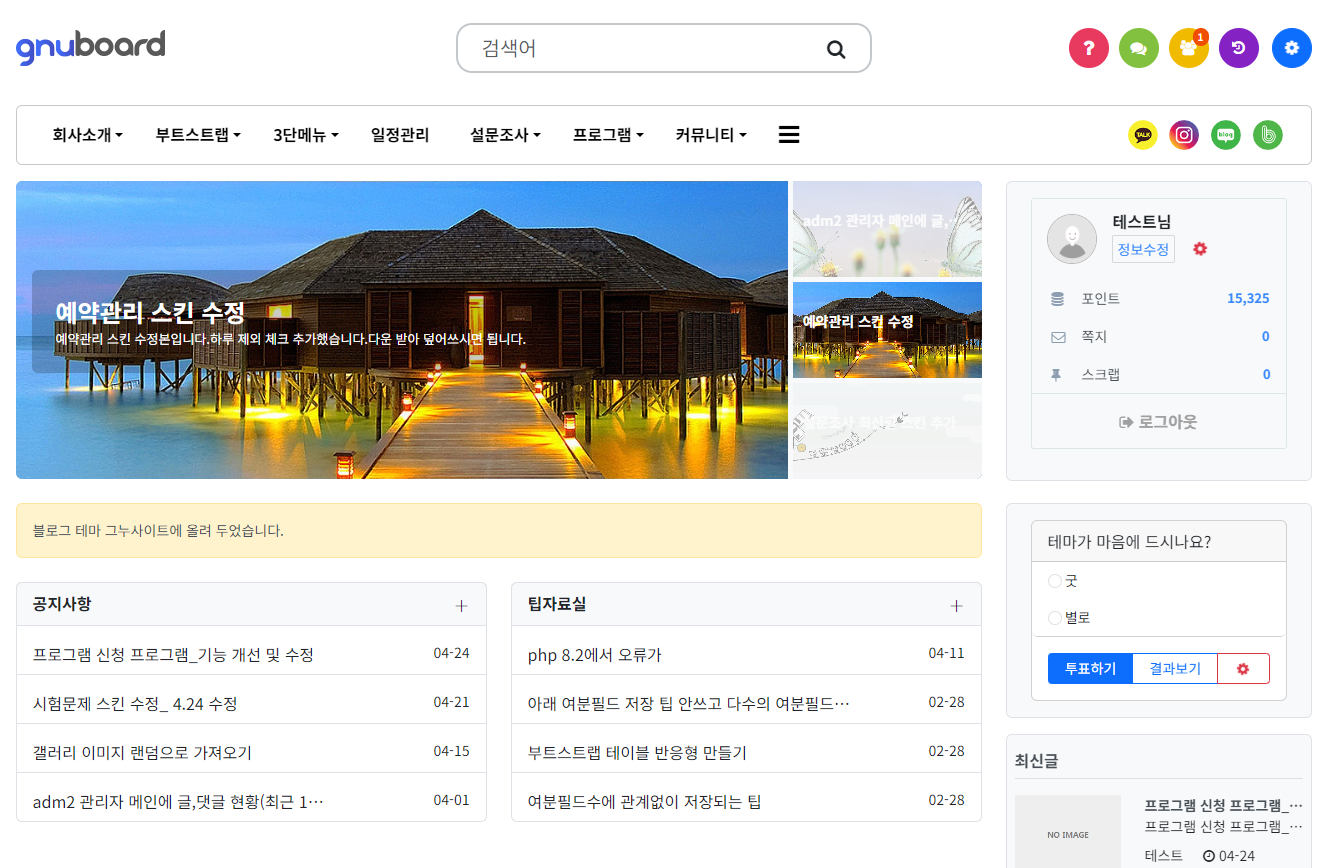Click the search magnifier icon
The height and width of the screenshot is (868, 1317).
click(x=836, y=49)
